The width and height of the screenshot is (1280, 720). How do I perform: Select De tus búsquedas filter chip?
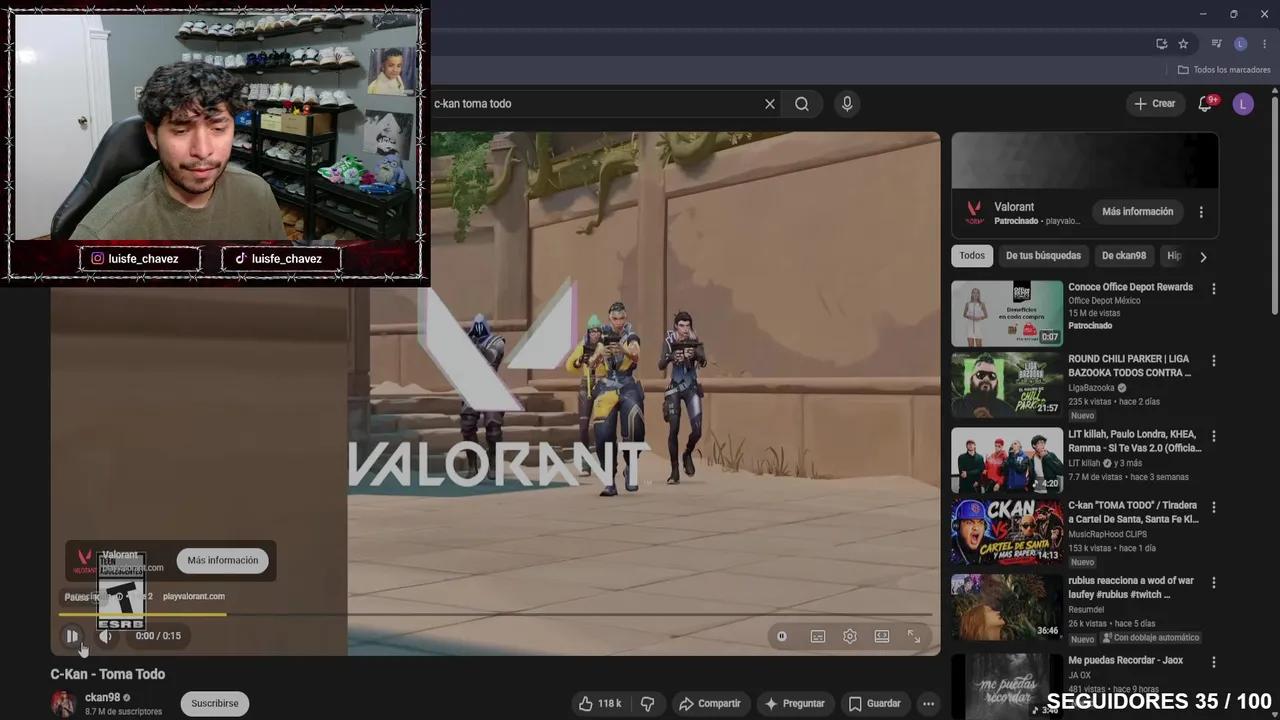click(1043, 256)
